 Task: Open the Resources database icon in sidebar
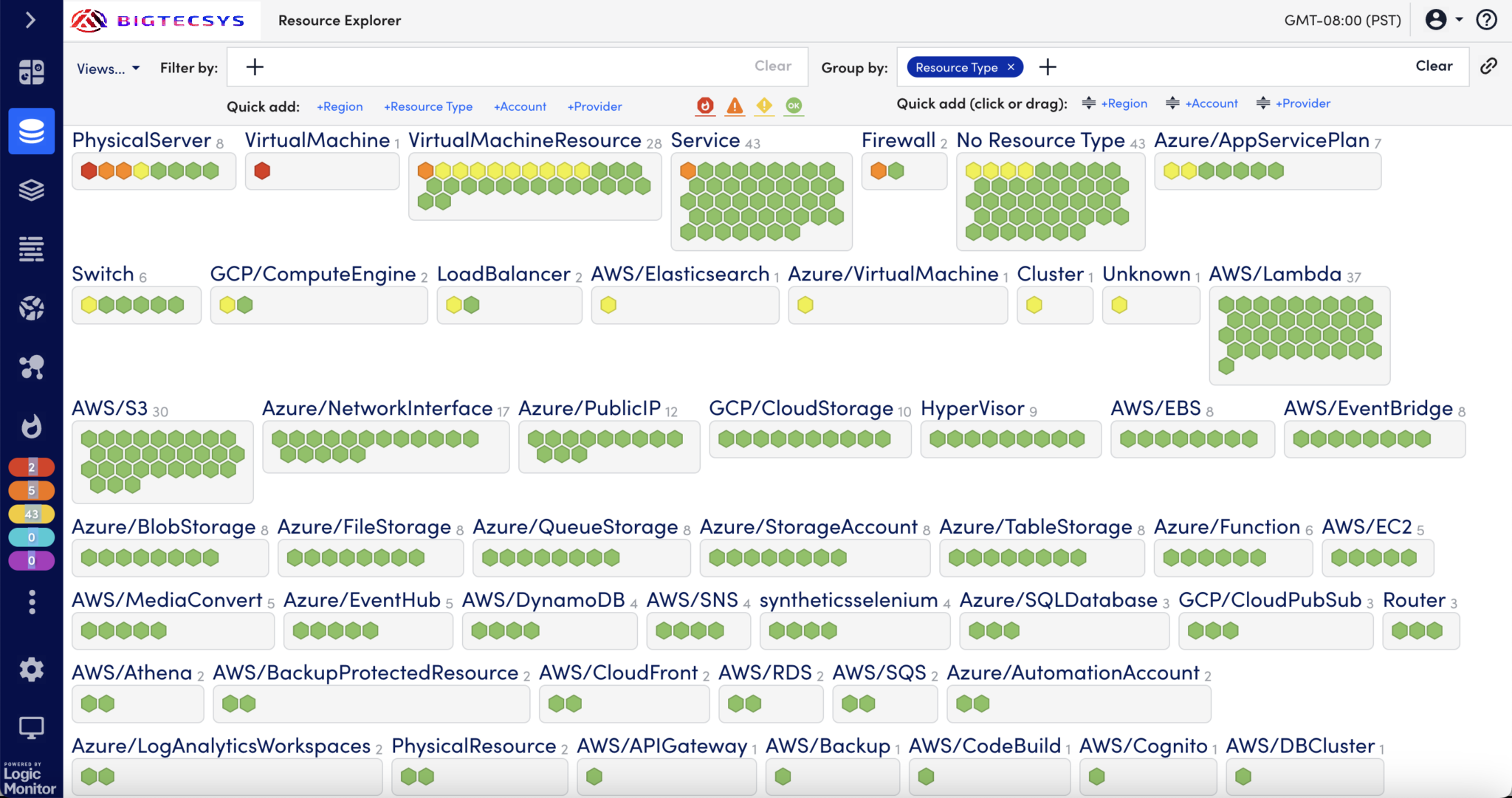31,131
